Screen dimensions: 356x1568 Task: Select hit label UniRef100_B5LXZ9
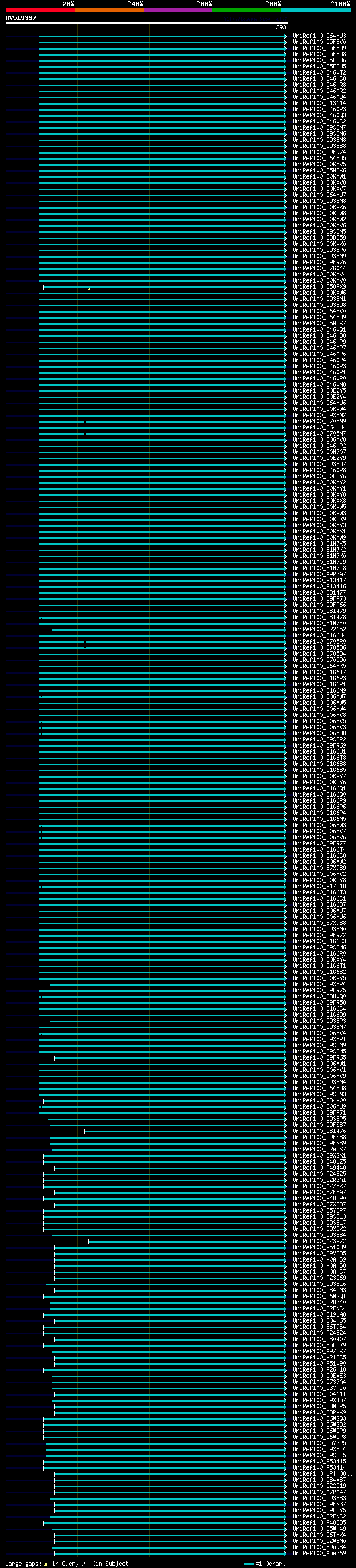coord(319,1345)
